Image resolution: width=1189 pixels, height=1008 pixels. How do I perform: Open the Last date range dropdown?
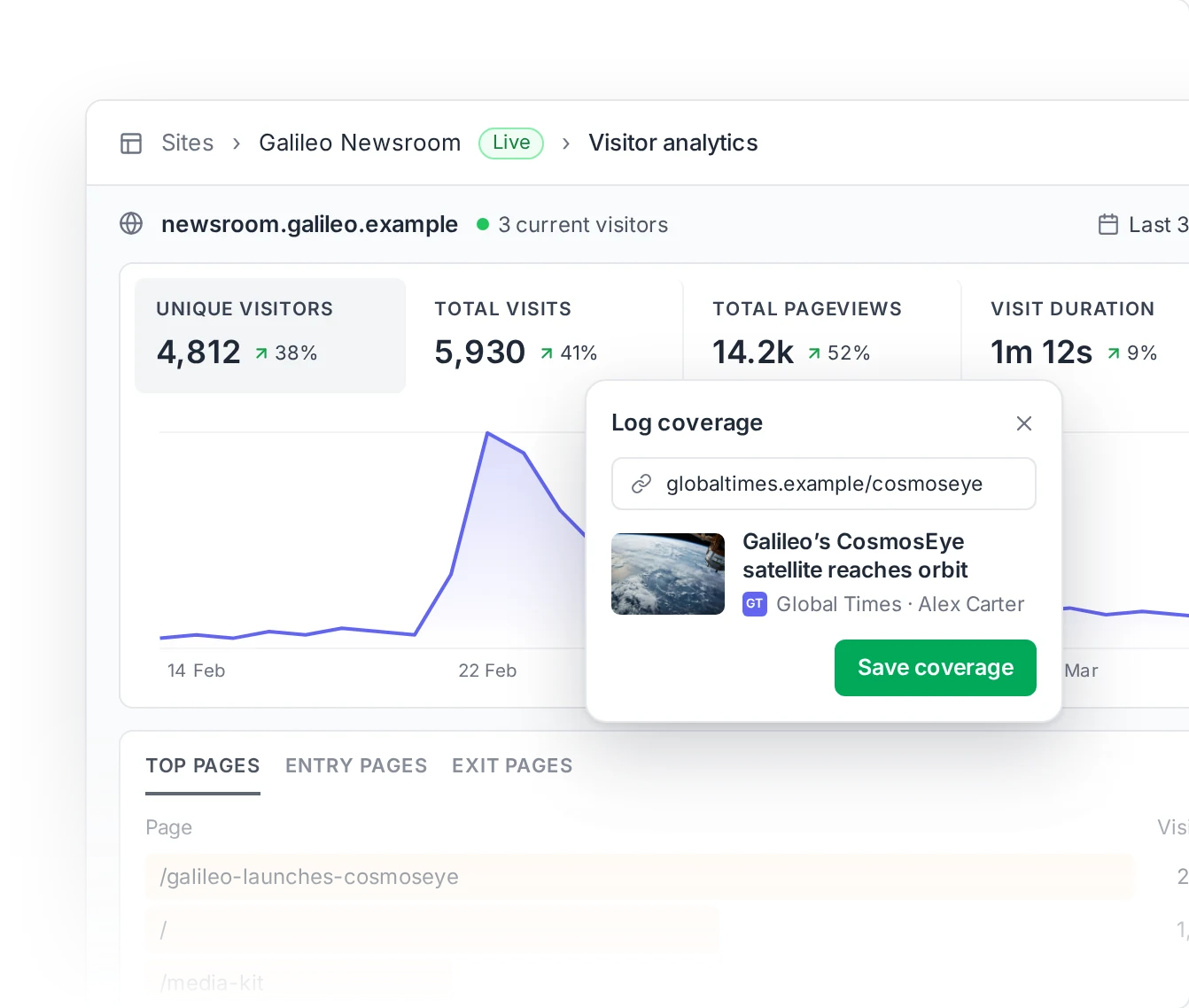tap(1144, 225)
